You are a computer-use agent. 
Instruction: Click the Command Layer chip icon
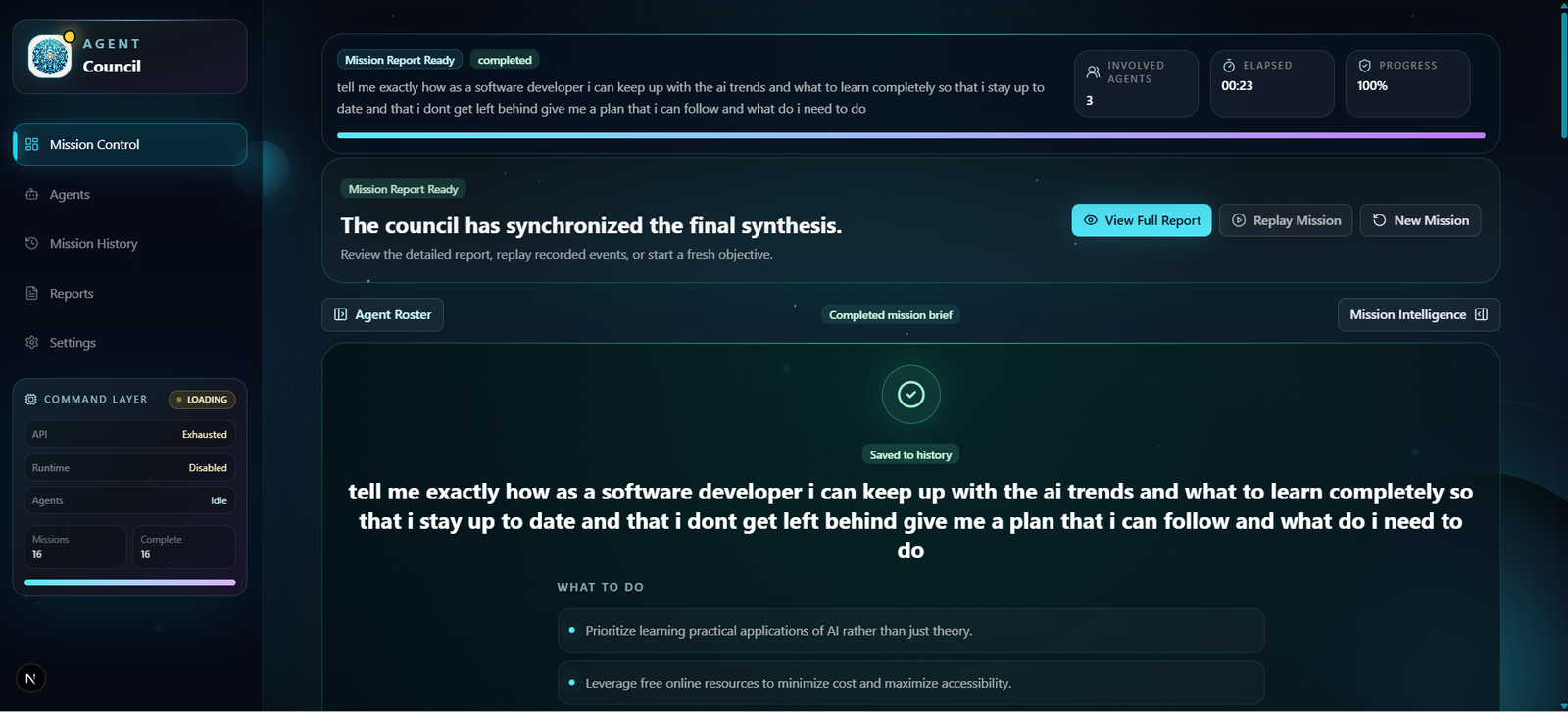tap(30, 400)
